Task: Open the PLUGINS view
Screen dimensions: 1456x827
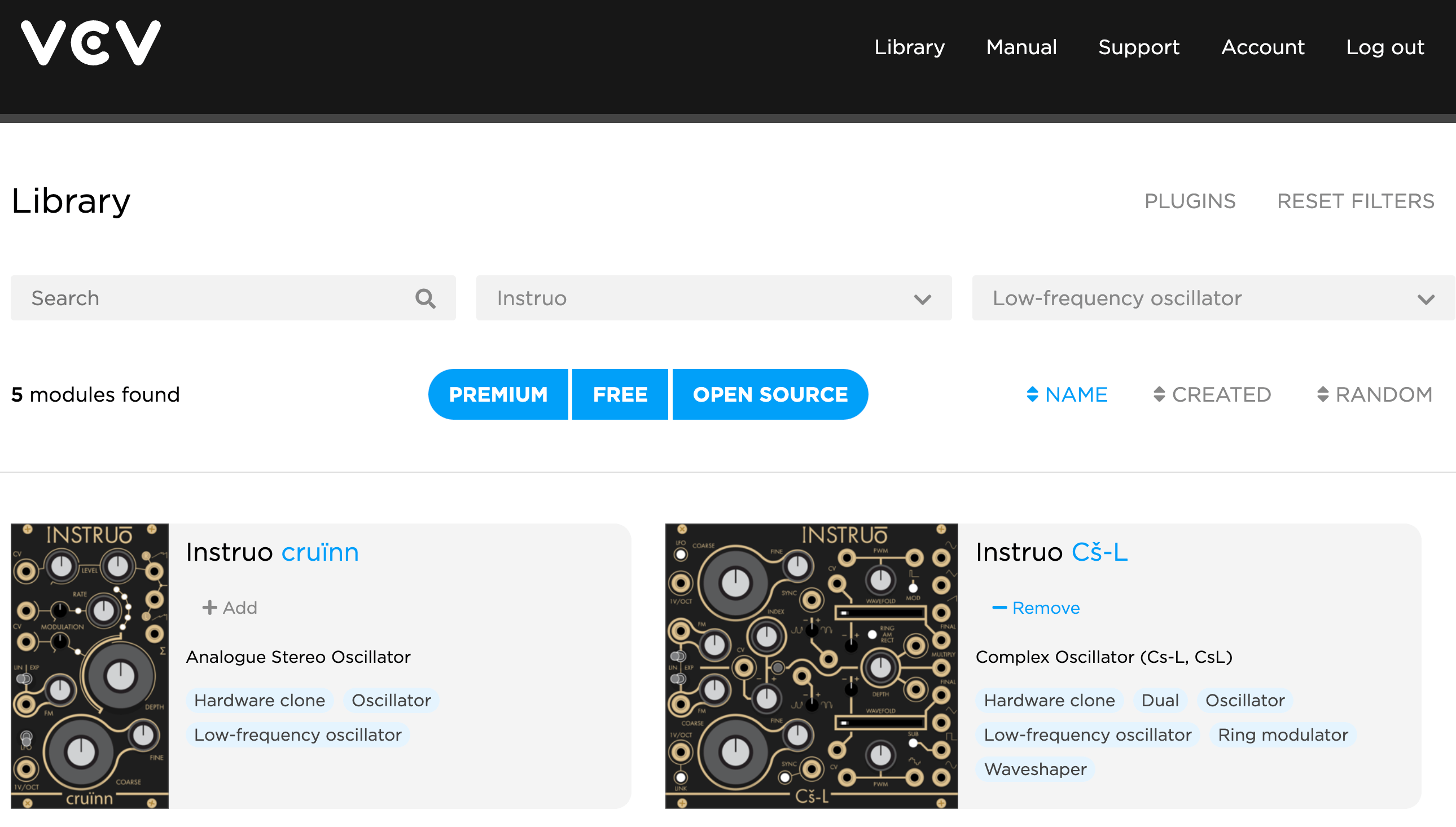Action: point(1190,201)
